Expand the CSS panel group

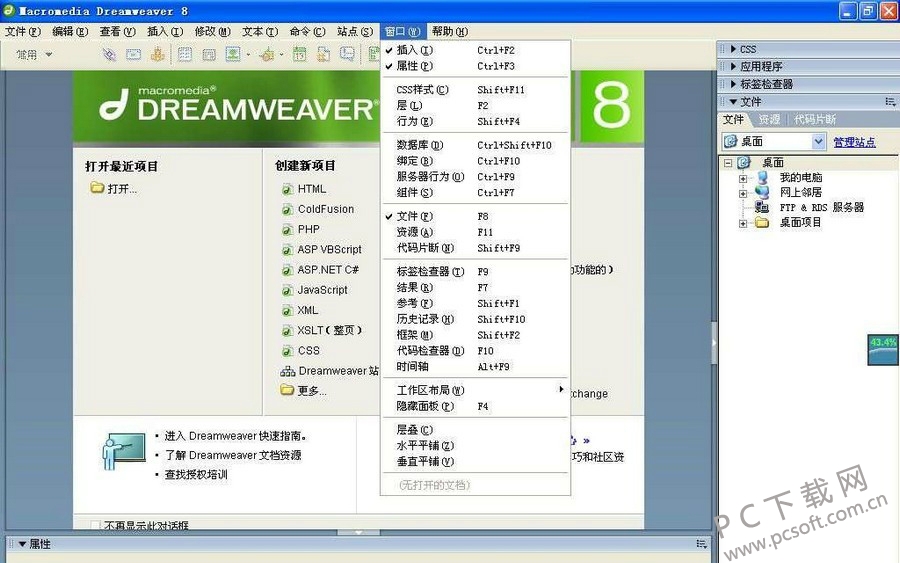733,49
